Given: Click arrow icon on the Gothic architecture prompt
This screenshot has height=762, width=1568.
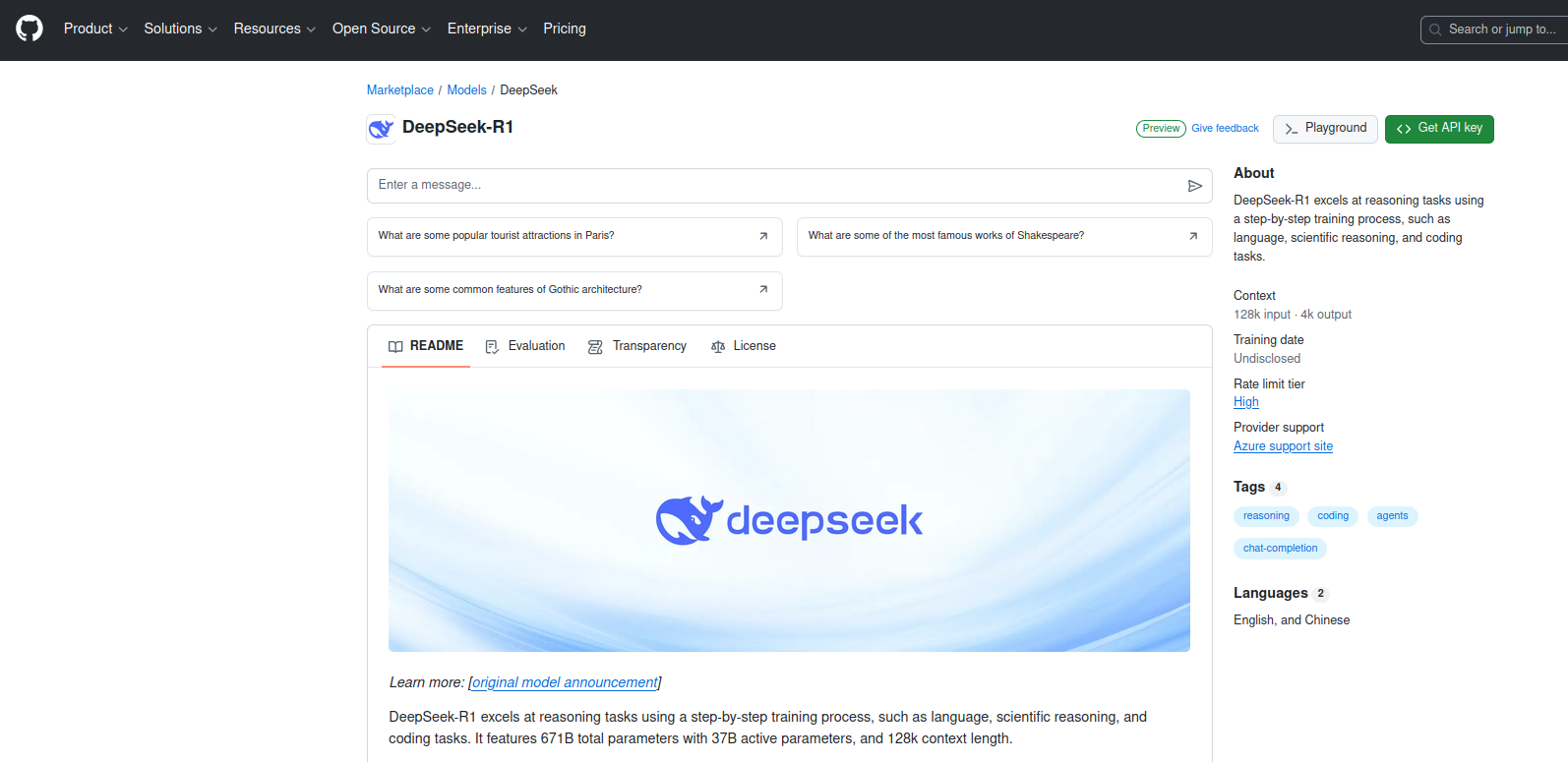Looking at the screenshot, I should point(763,290).
